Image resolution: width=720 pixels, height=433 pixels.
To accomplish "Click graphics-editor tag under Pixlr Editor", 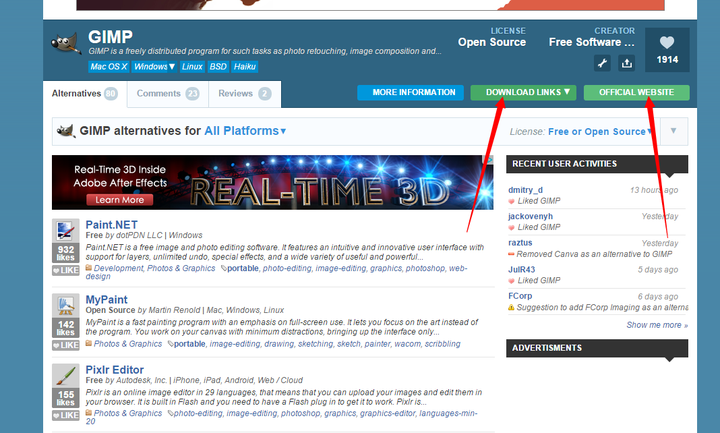I will click(x=388, y=413).
